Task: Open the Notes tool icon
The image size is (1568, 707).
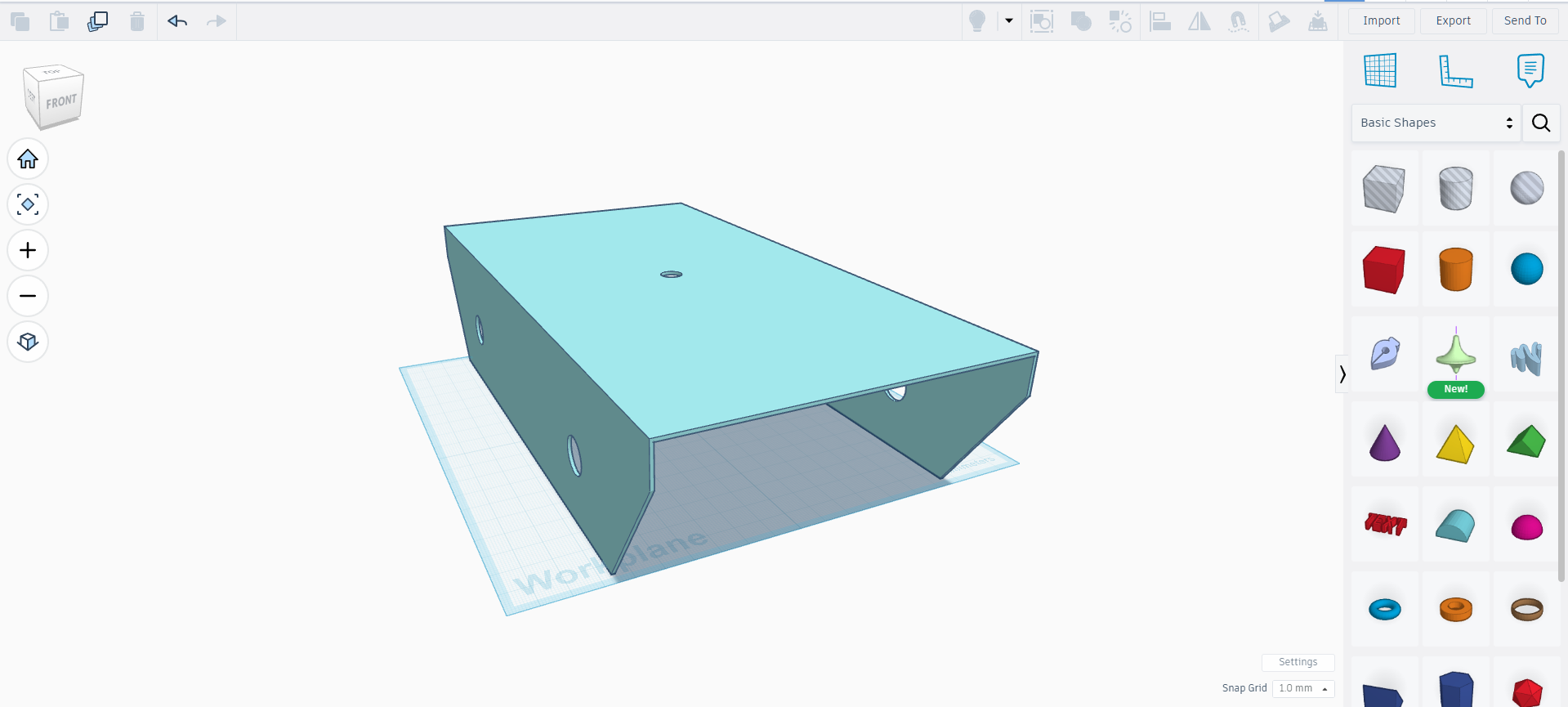Action: point(1530,71)
